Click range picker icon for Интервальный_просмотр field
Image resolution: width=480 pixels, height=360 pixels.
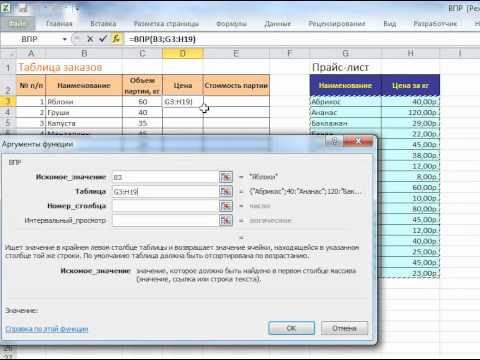(226, 220)
